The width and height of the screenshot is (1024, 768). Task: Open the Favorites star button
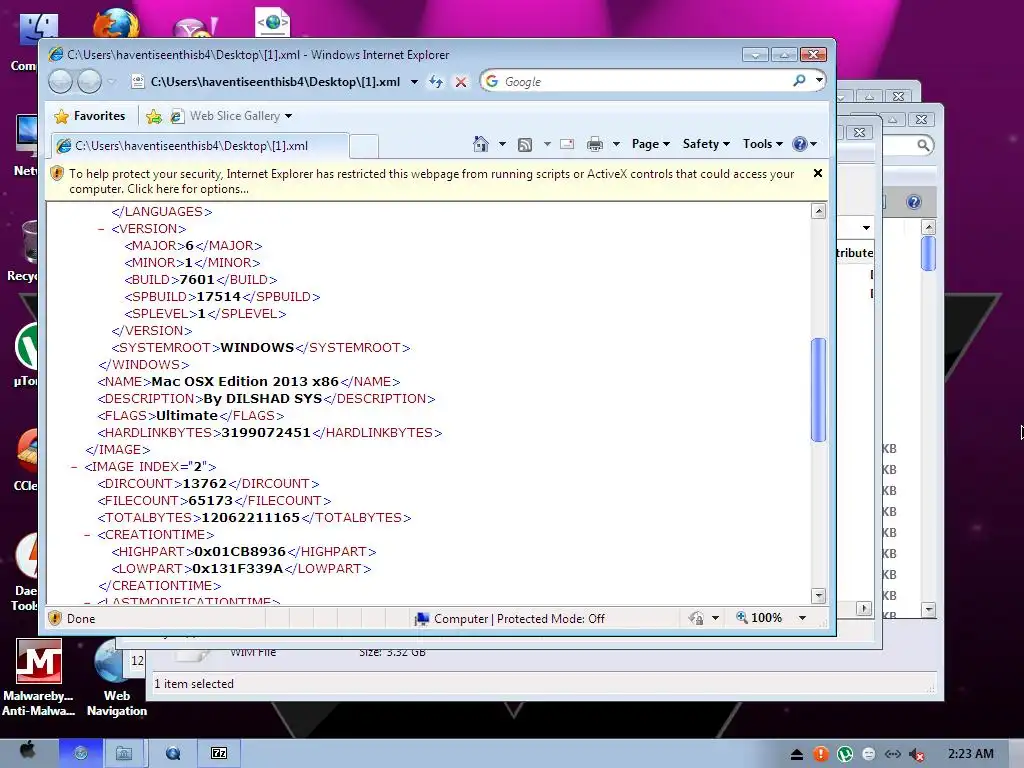[x=61, y=116]
